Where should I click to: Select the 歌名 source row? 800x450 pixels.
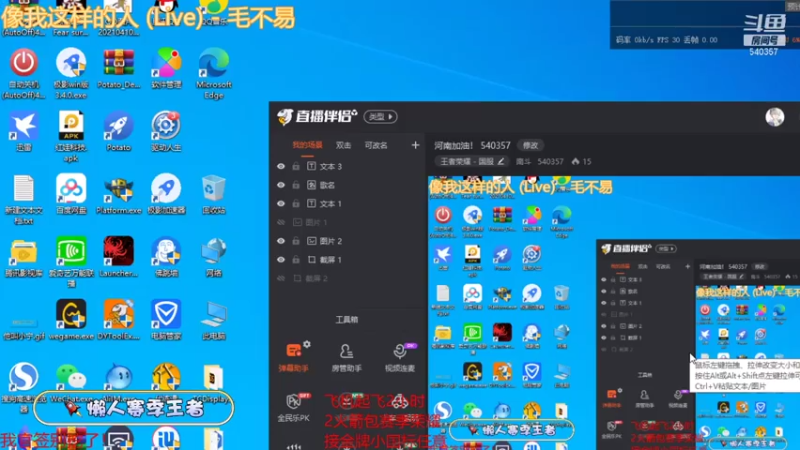click(x=347, y=185)
